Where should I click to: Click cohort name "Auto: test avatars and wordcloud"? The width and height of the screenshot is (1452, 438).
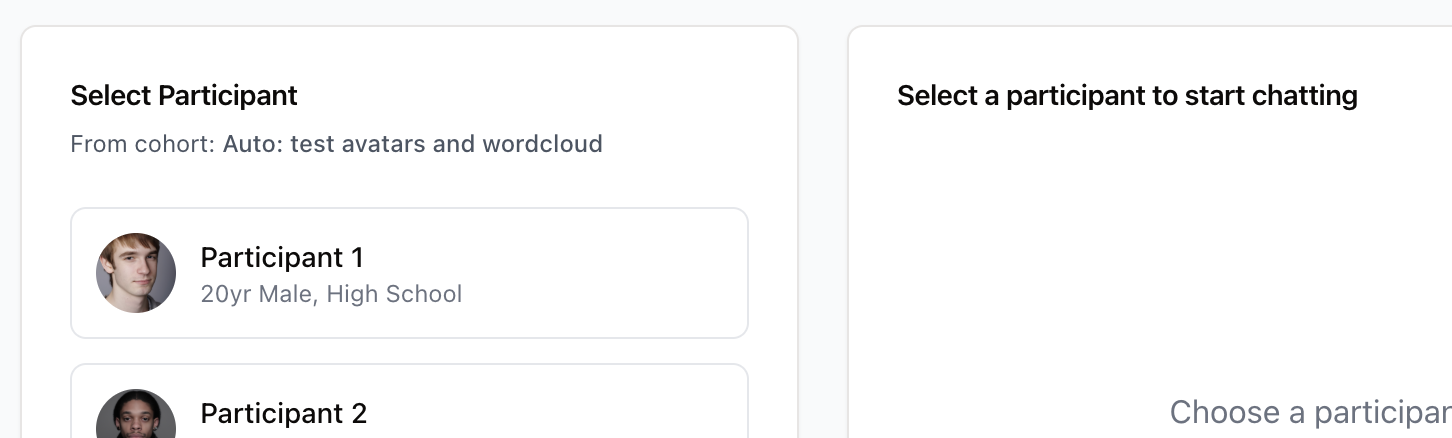click(x=412, y=144)
